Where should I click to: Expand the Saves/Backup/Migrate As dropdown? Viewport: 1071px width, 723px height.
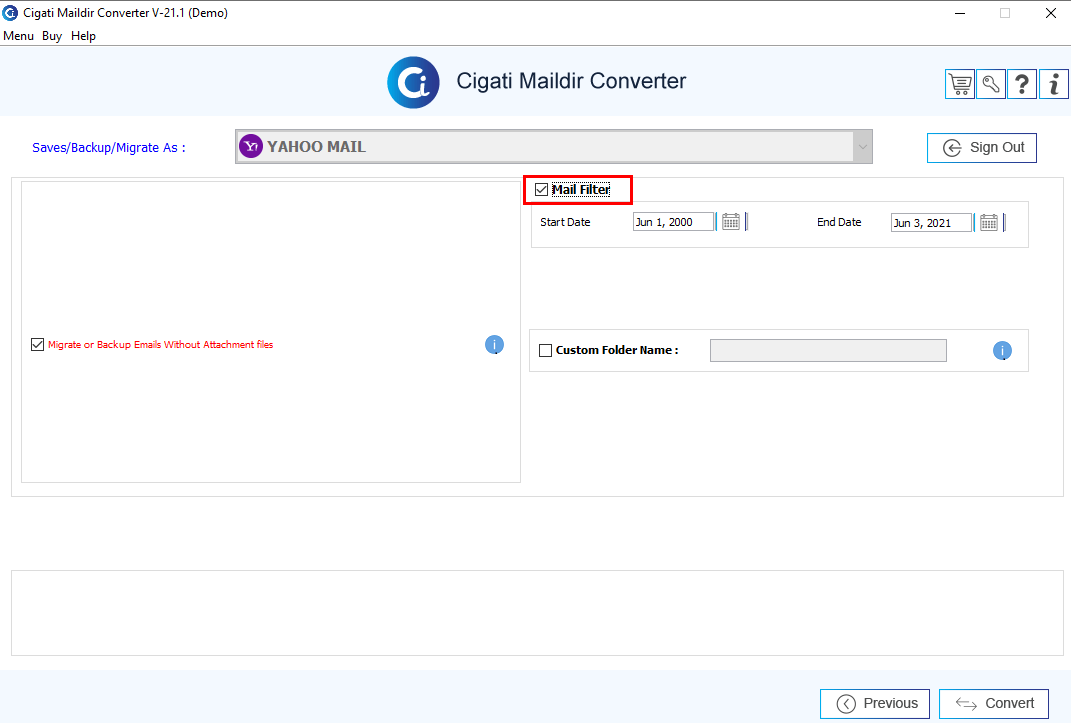863,147
